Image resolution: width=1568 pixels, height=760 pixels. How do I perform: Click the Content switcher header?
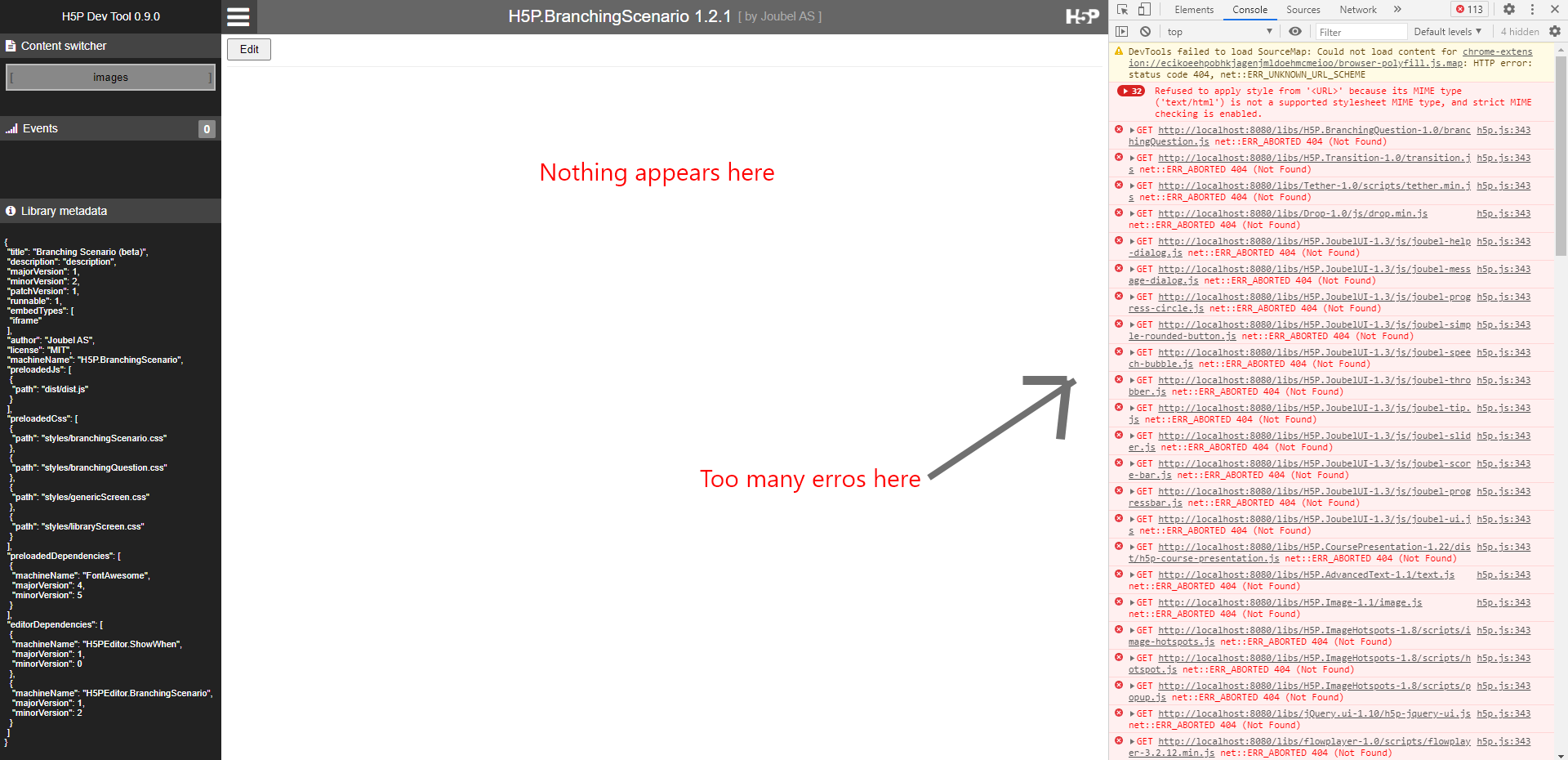[x=110, y=46]
